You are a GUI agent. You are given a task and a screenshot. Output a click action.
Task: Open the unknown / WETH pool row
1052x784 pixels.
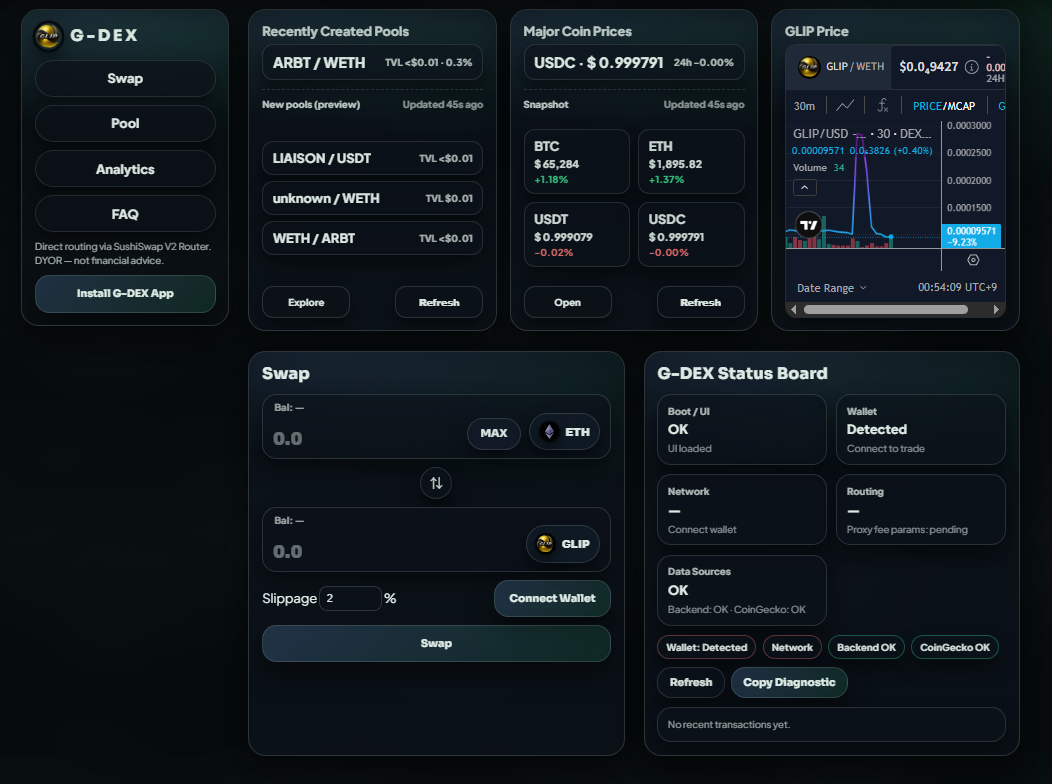point(372,199)
